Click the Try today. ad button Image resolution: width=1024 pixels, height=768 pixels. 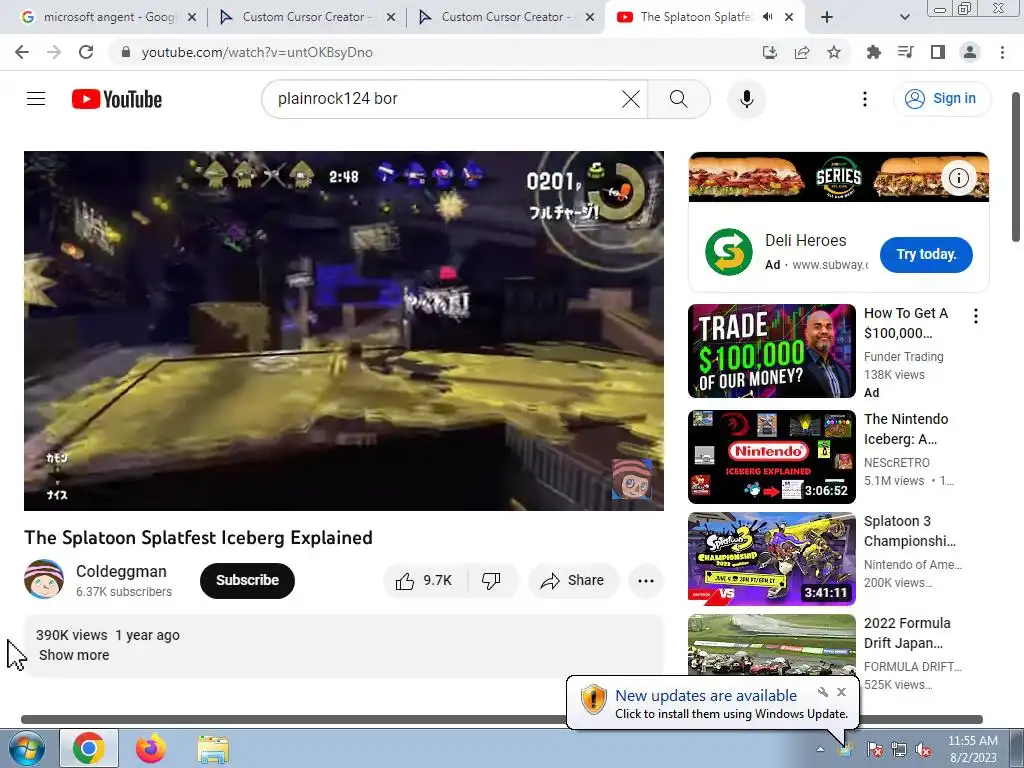tap(926, 255)
